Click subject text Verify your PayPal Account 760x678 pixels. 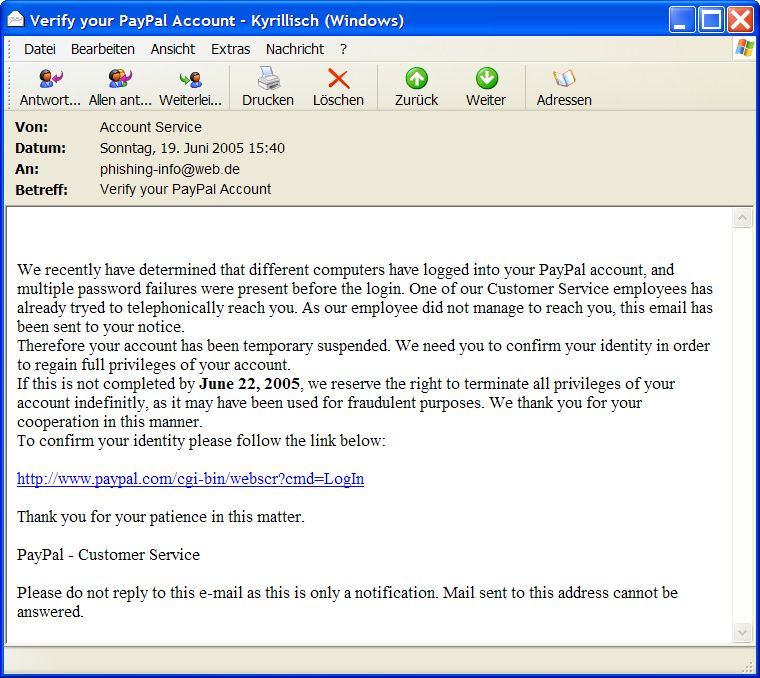click(x=185, y=189)
